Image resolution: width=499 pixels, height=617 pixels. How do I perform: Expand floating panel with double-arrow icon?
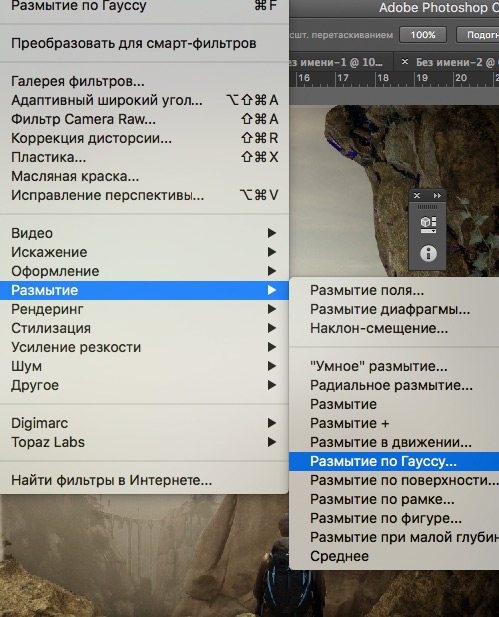click(x=437, y=196)
